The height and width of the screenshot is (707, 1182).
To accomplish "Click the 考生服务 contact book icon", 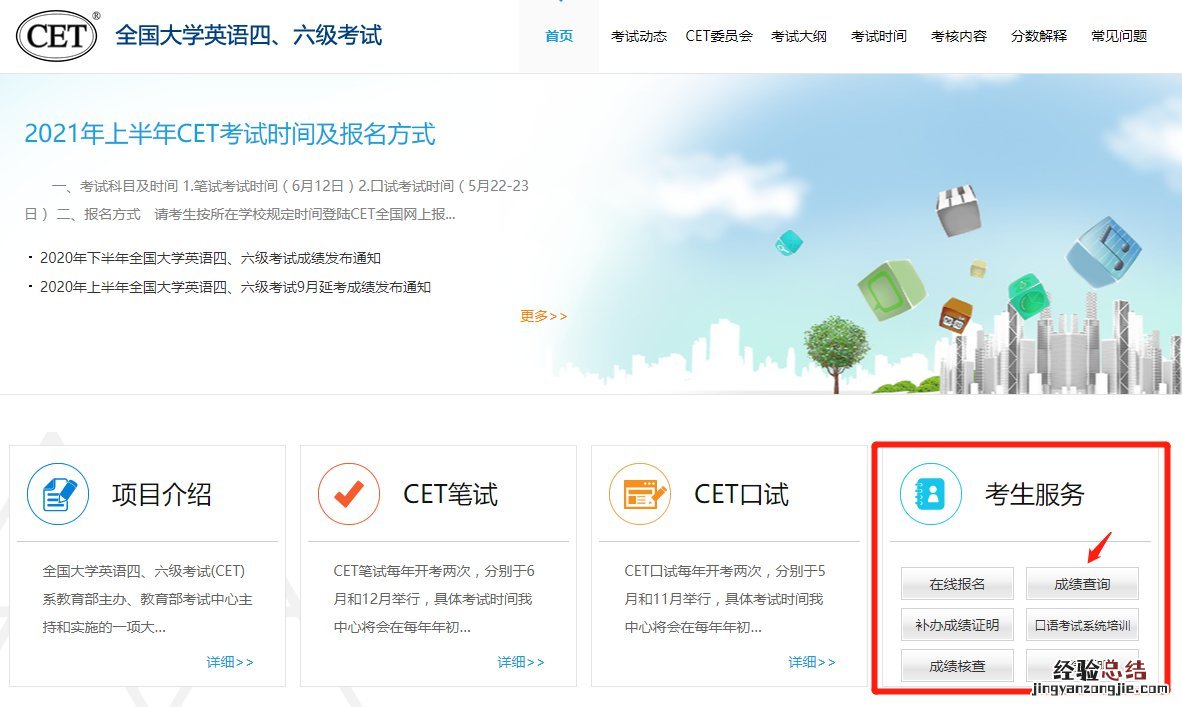I will coord(930,494).
